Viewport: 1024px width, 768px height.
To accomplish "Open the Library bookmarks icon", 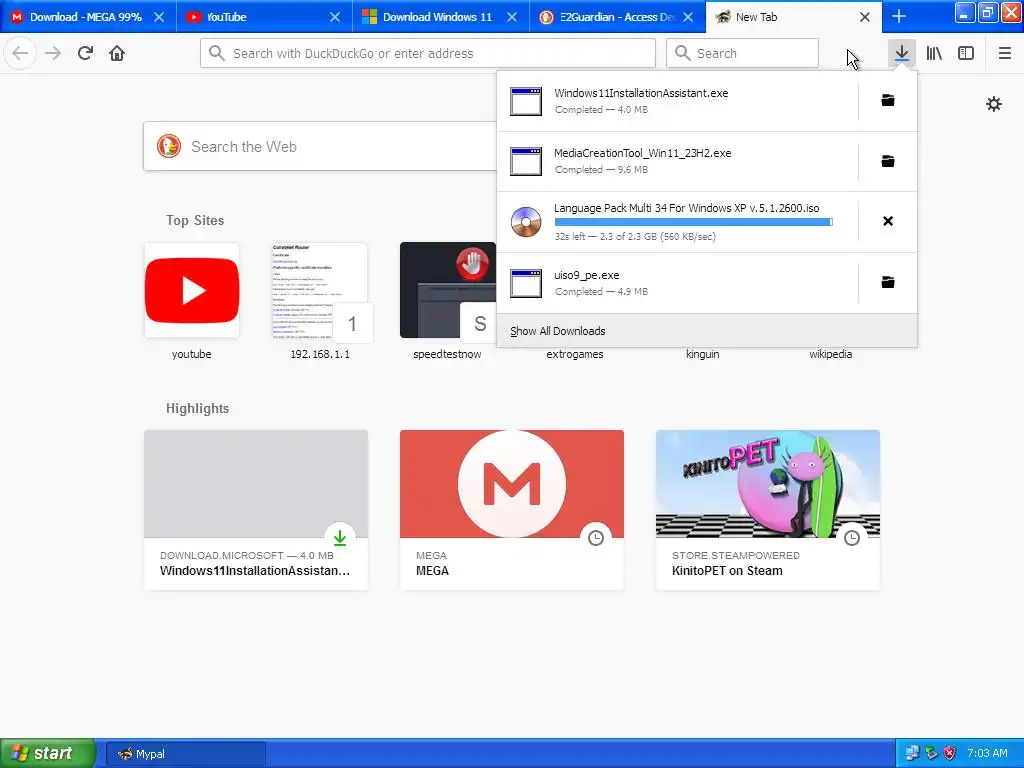I will tap(934, 53).
